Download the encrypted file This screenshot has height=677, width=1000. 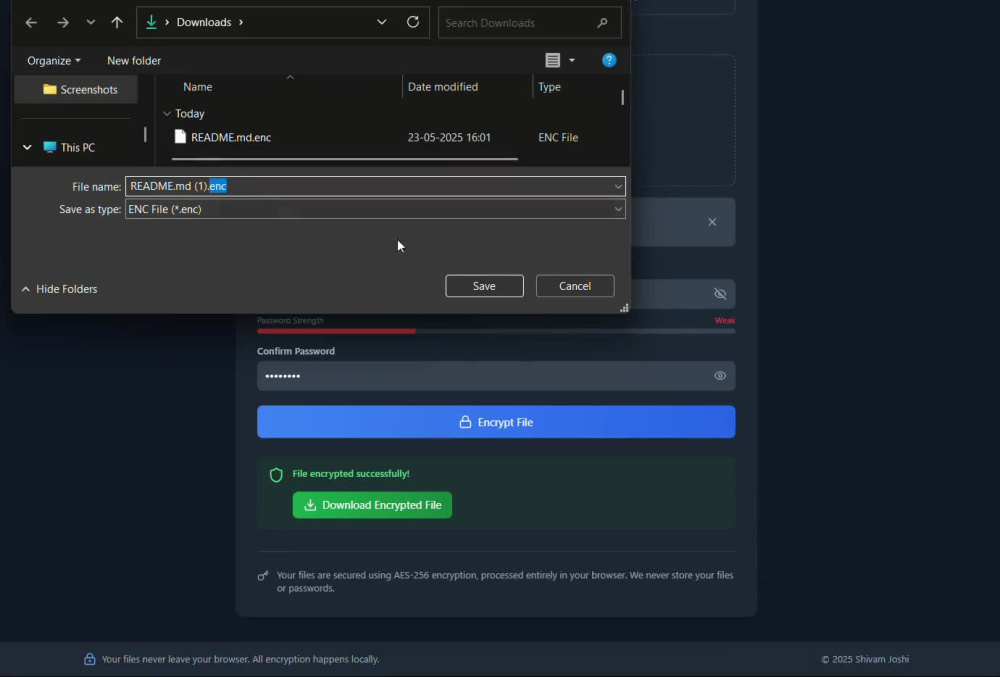372,505
